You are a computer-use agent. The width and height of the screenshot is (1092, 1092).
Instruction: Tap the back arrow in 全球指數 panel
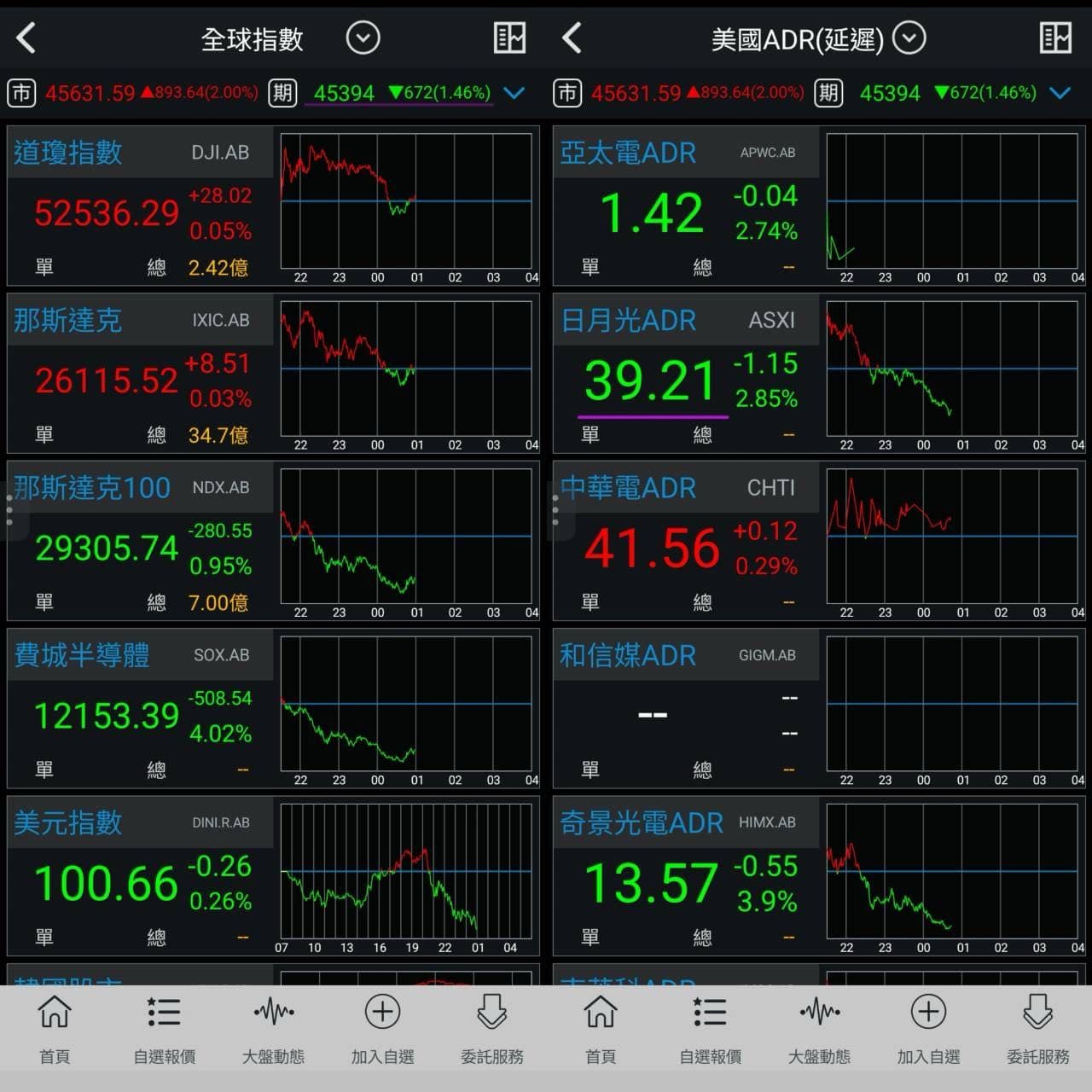[26, 38]
